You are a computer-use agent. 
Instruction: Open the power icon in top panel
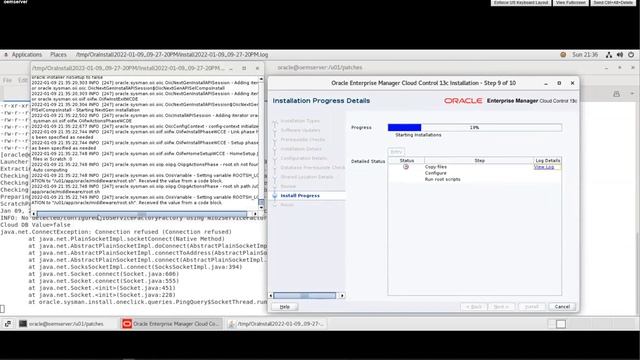631,55
